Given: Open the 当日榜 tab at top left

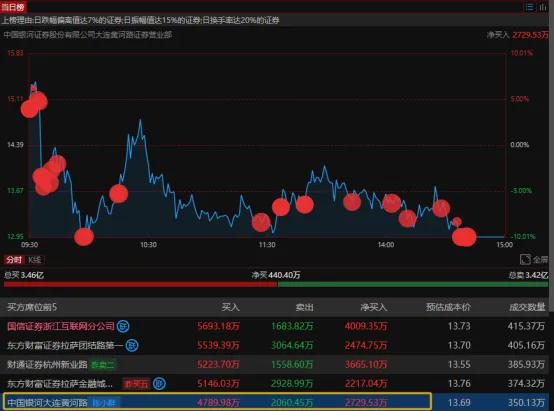Looking at the screenshot, I should click(13, 7).
